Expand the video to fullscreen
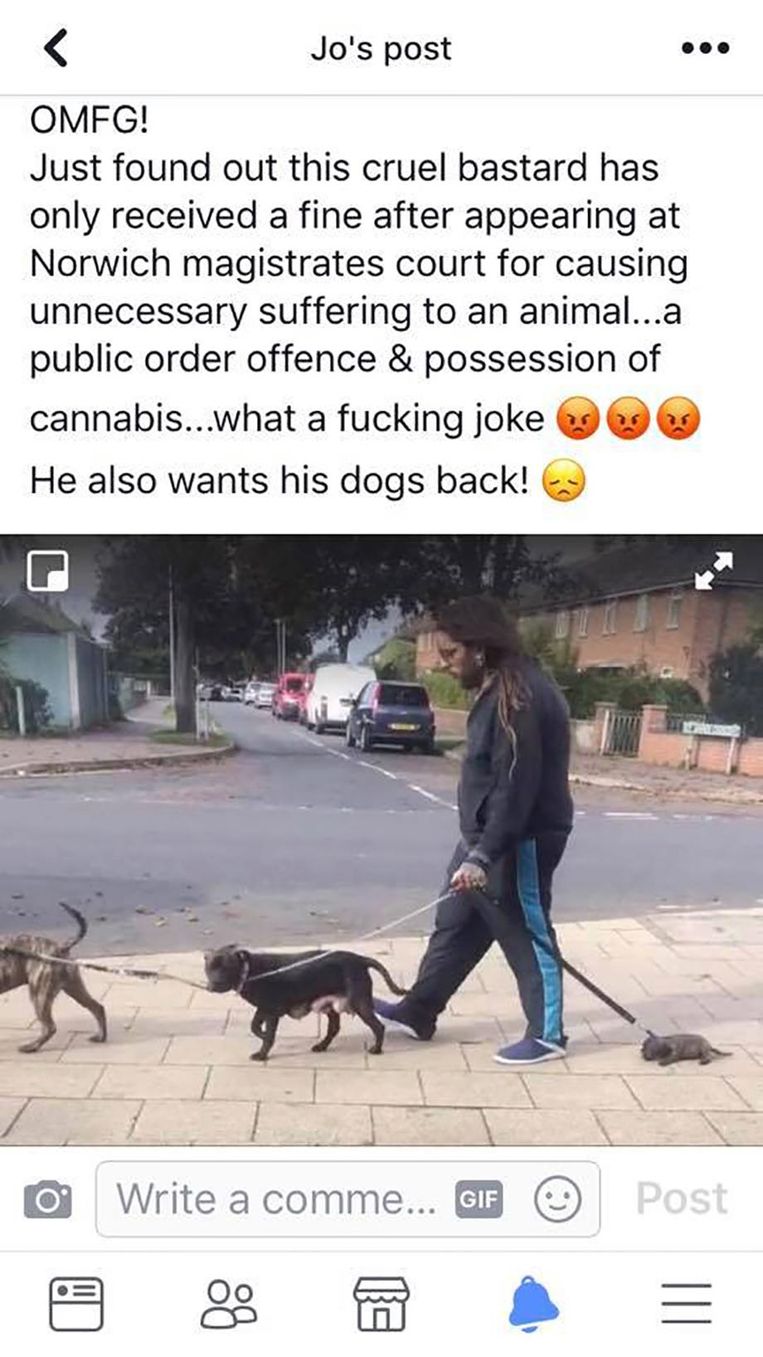 pyautogui.click(x=714, y=569)
